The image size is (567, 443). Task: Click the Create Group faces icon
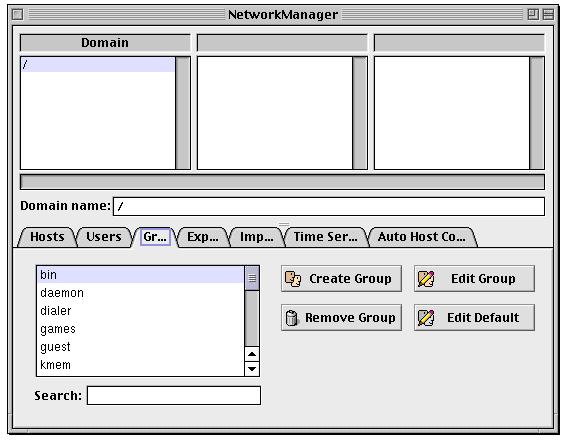[x=293, y=279]
